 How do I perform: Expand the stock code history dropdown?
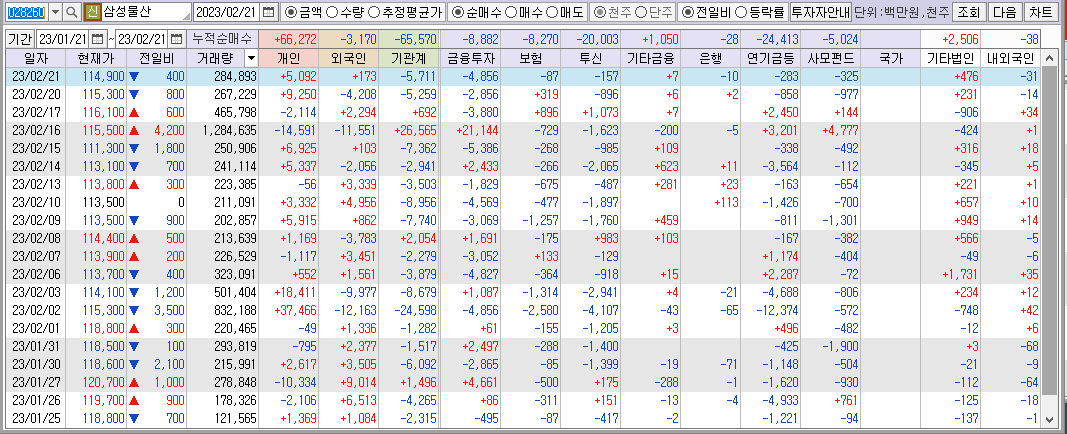pos(56,12)
